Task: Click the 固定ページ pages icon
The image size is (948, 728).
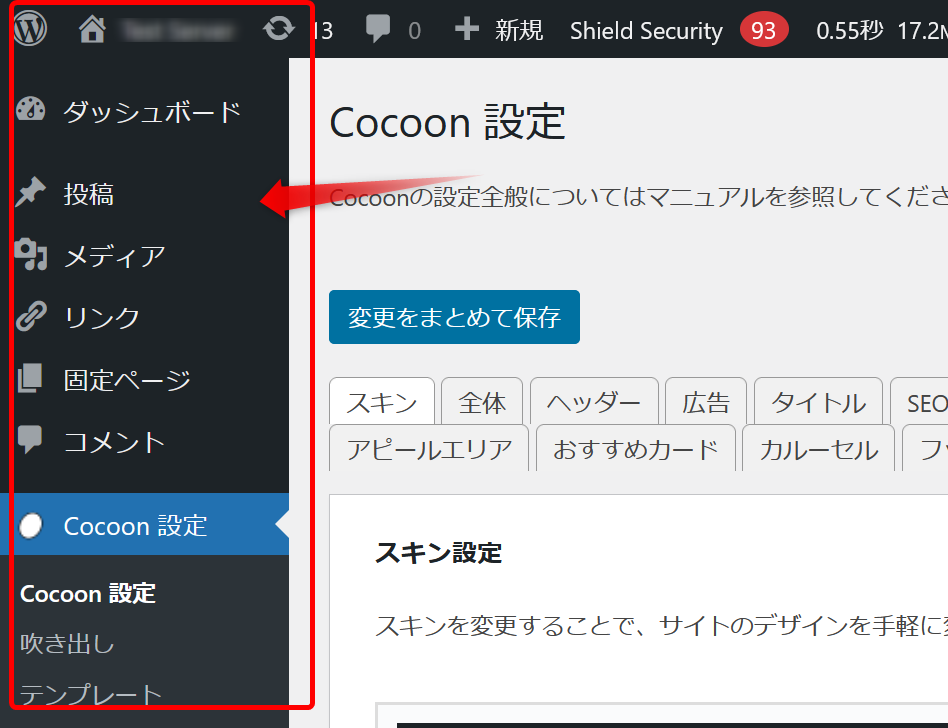Action: tap(30, 379)
